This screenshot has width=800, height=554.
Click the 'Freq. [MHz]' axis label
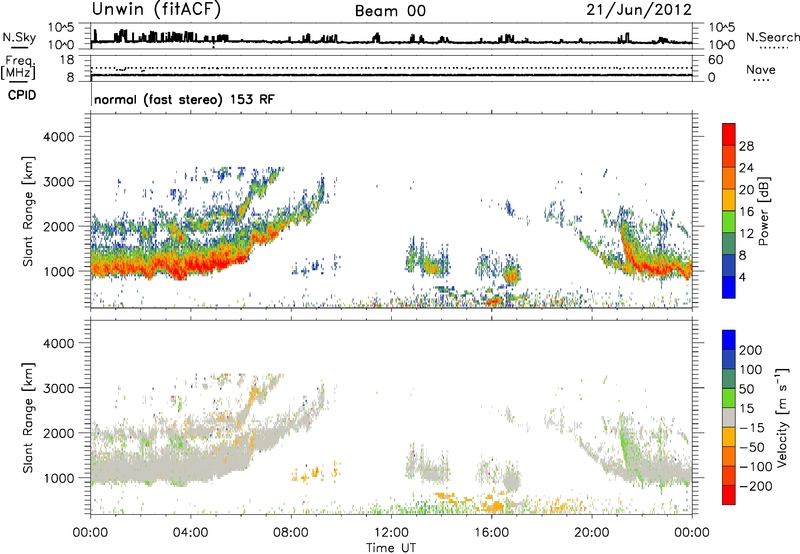point(18,68)
